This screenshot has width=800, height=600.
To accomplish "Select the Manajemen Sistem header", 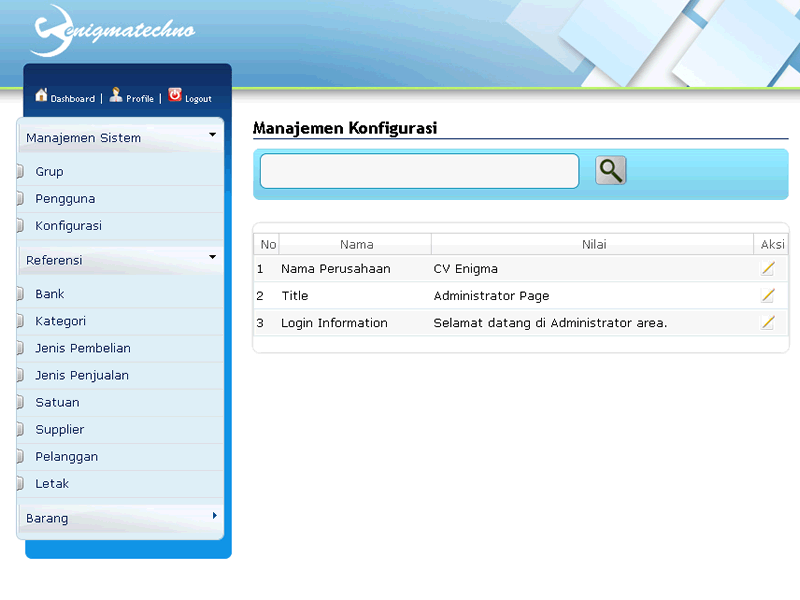I will 121,138.
